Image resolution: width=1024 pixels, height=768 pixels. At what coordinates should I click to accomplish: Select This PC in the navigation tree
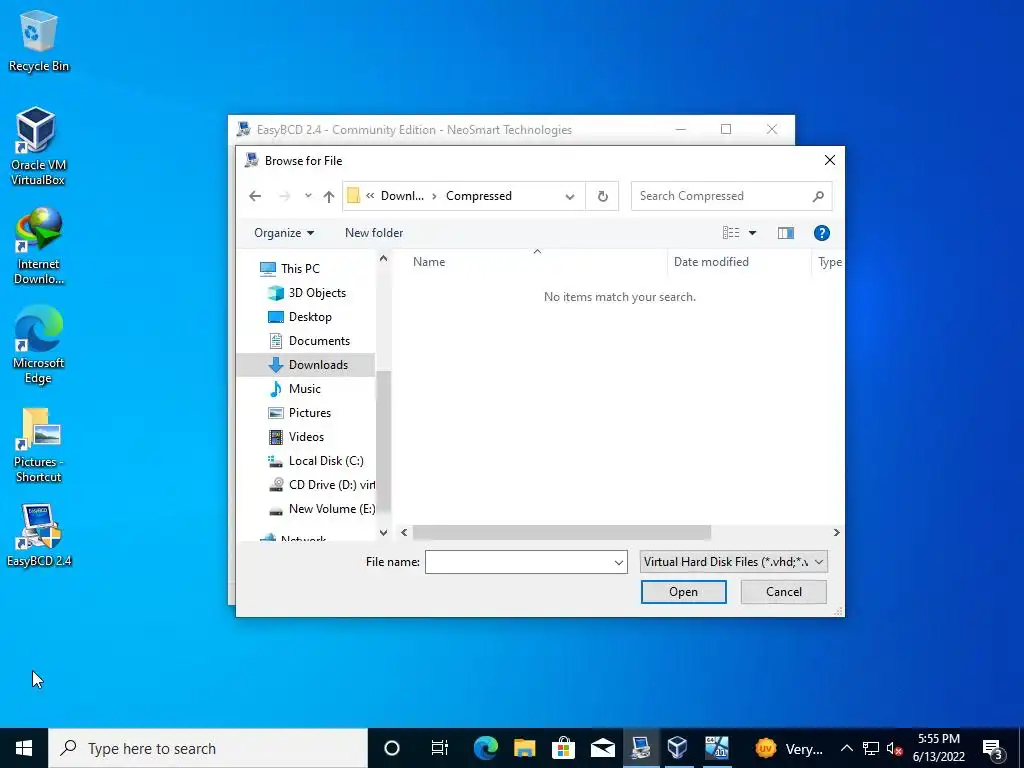(300, 268)
